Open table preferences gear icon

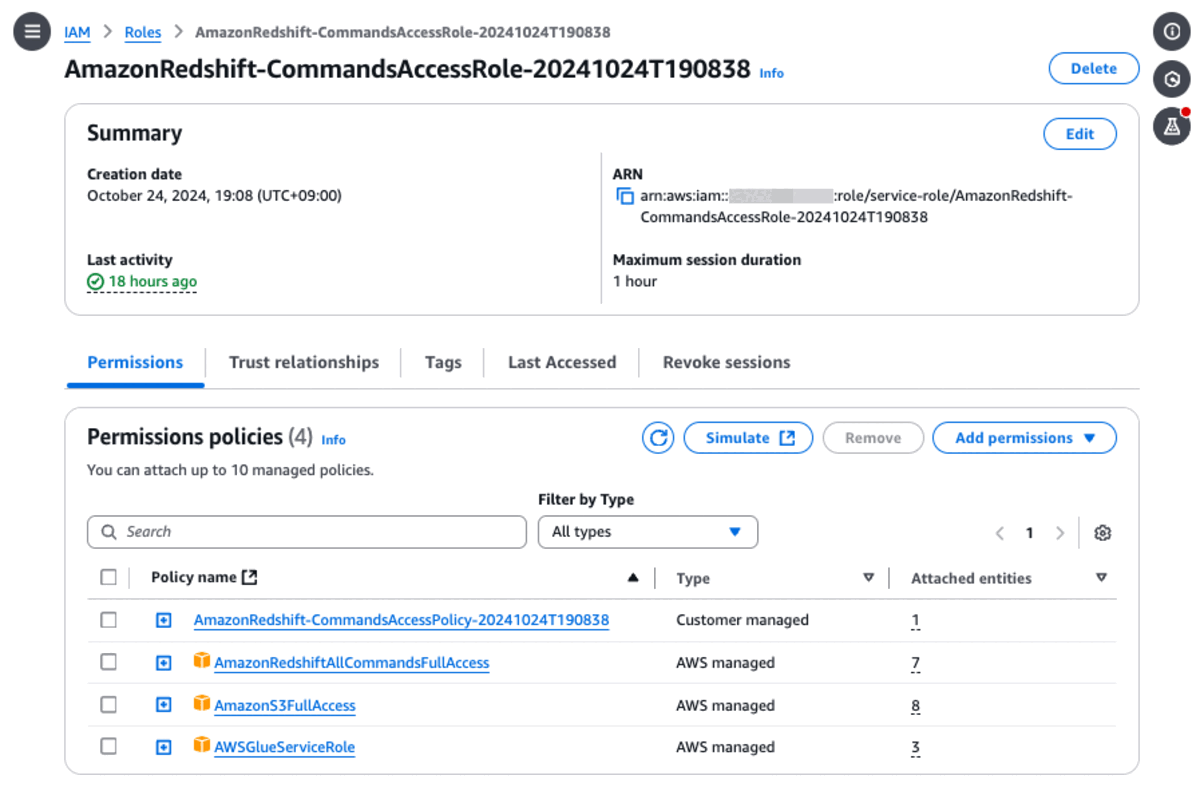click(1102, 533)
